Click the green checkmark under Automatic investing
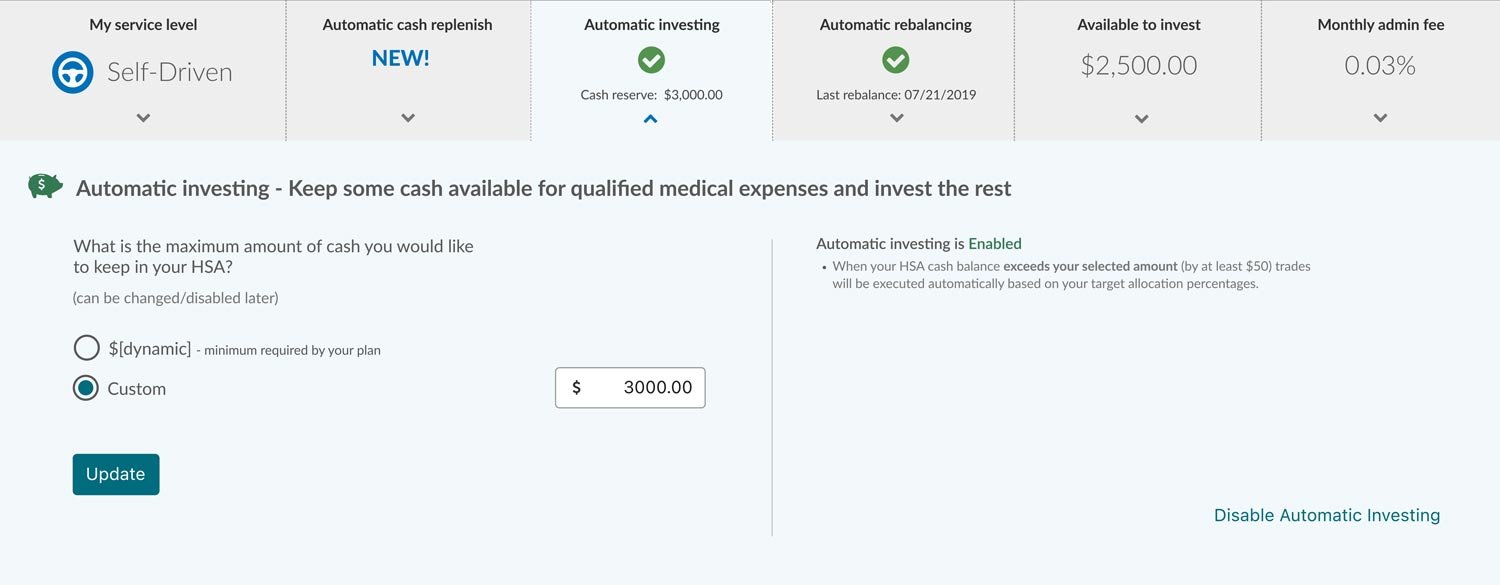The image size is (1500, 585). [651, 61]
